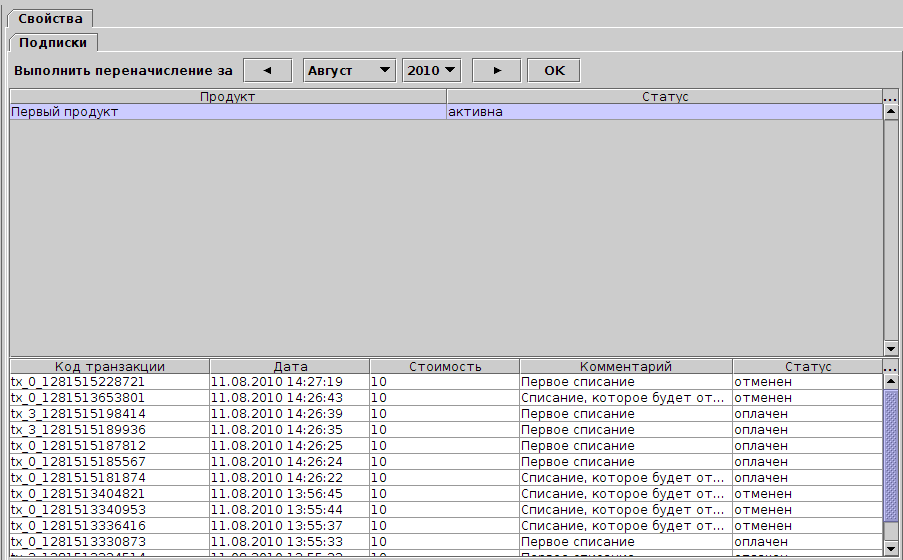Select the Подписки tab
Viewport: 903px width, 560px height.
(53, 42)
